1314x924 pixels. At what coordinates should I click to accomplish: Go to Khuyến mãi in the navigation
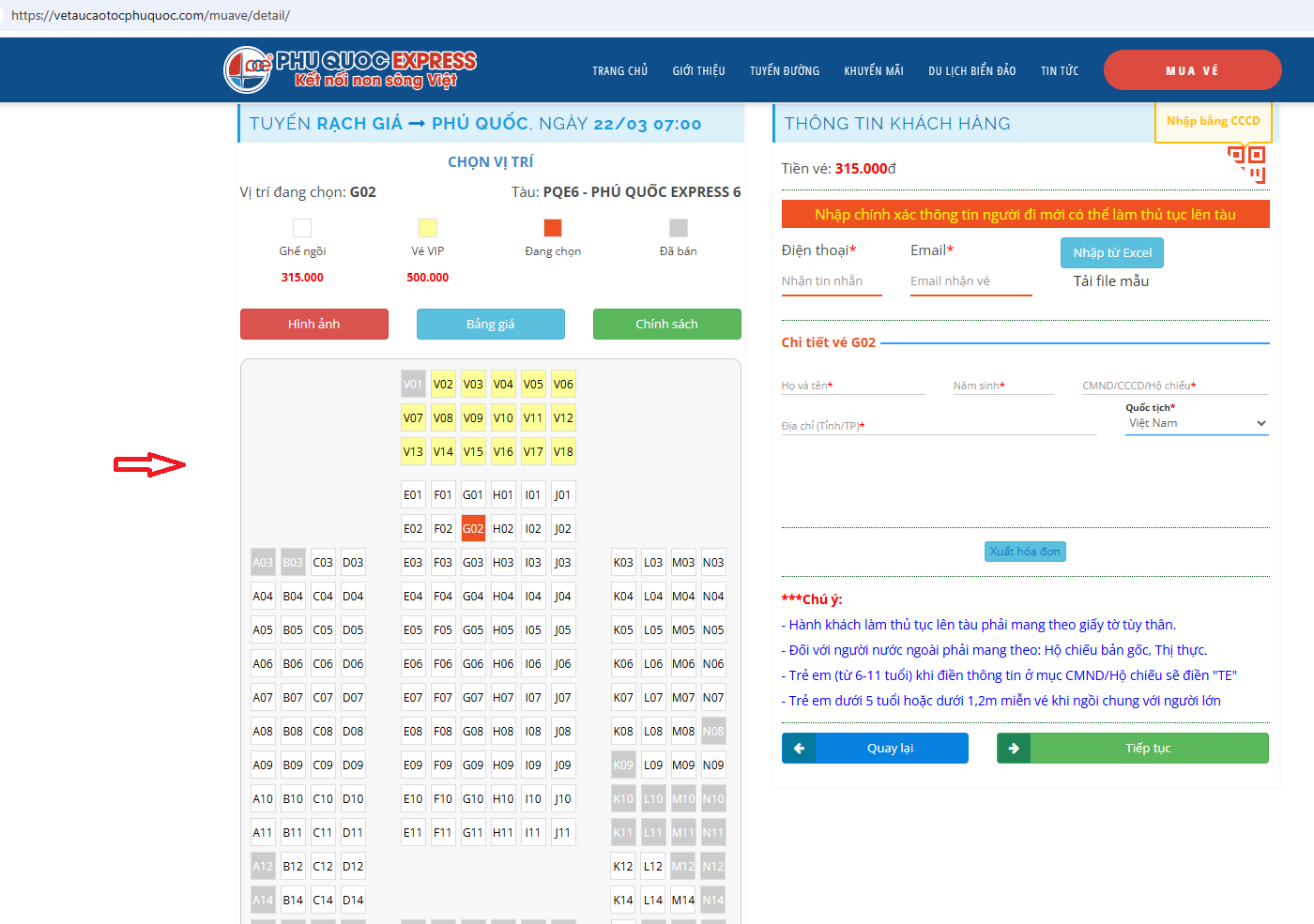pos(873,71)
